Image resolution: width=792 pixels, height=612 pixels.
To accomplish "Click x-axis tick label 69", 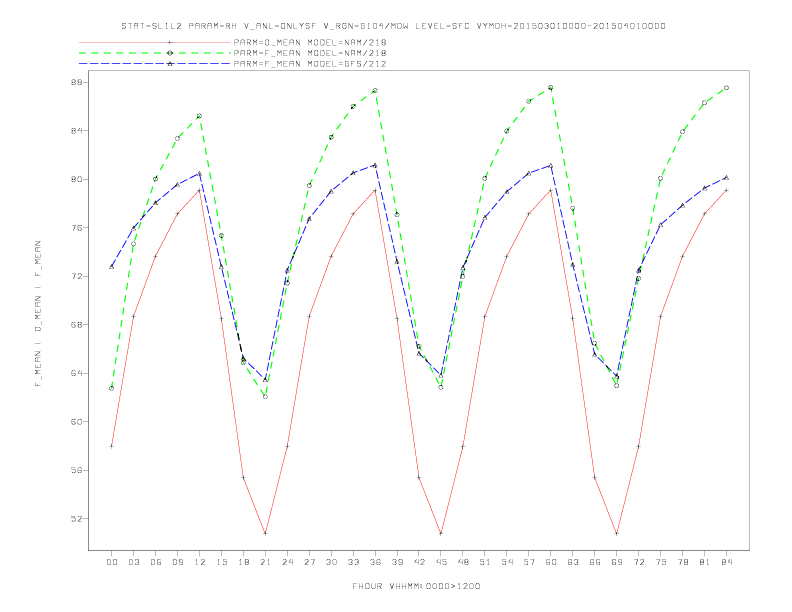I will (x=617, y=562).
